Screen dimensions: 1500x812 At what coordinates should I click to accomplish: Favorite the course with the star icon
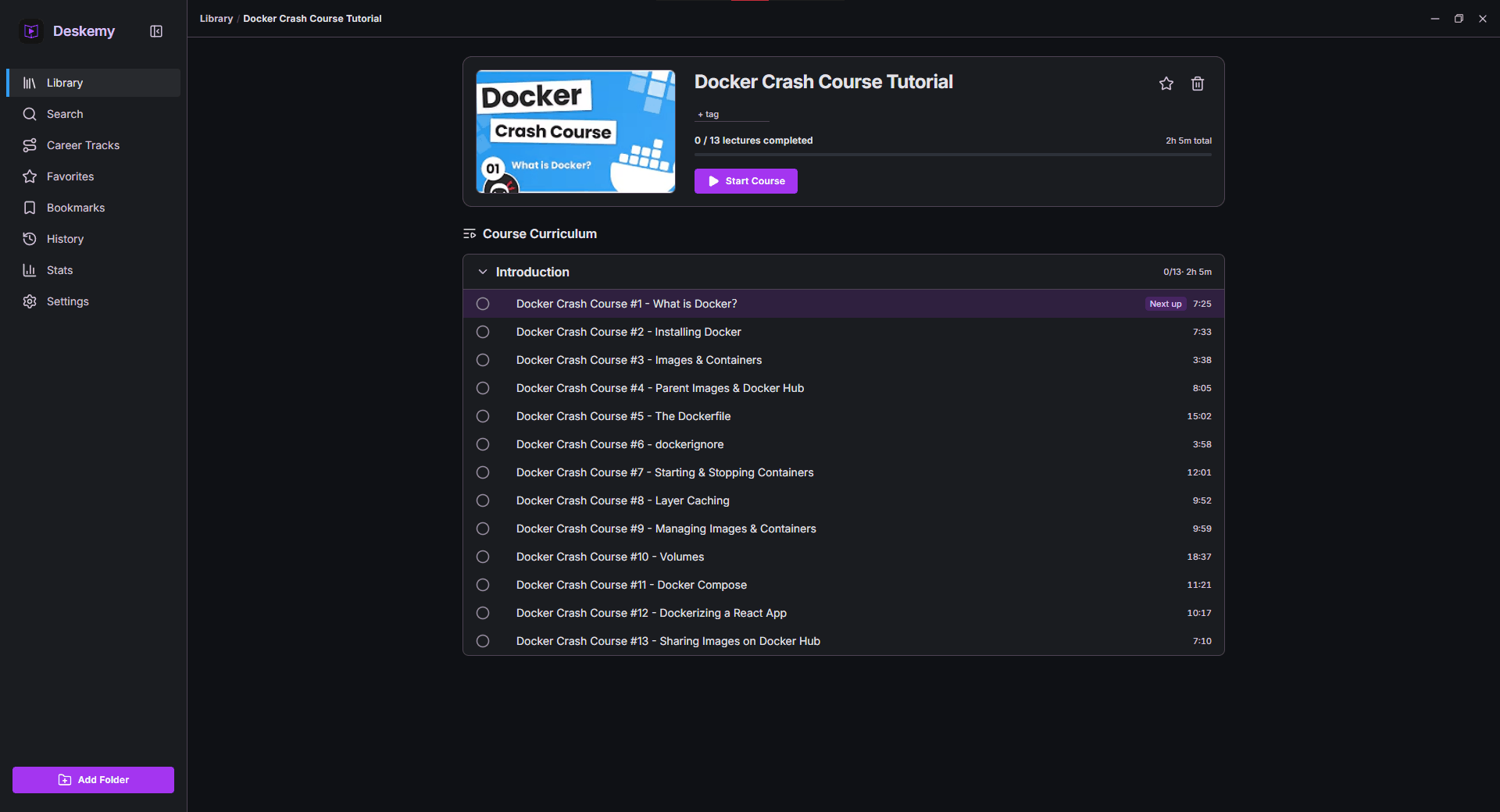1166,84
